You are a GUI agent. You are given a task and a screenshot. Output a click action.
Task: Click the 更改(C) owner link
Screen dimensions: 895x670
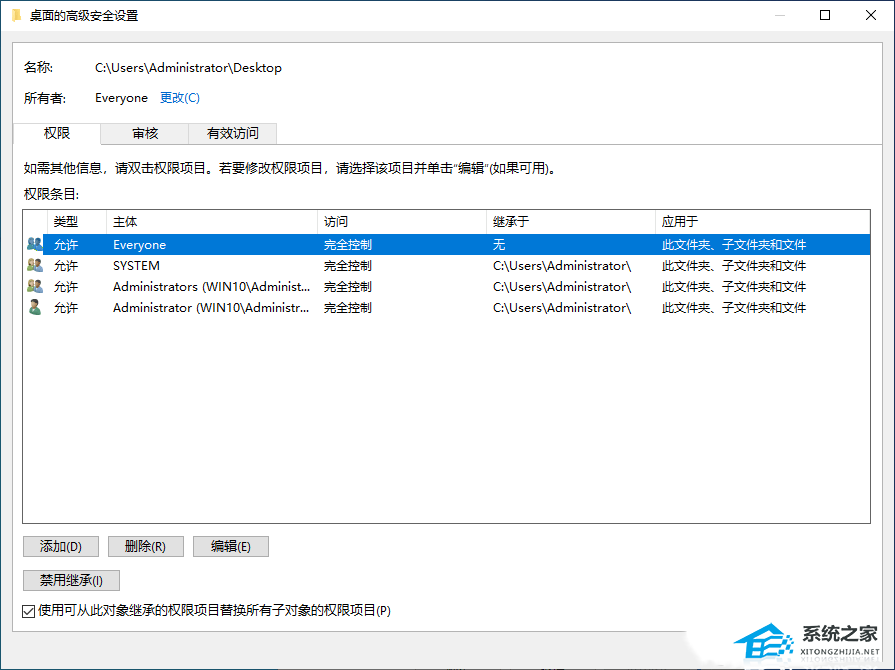(x=180, y=98)
